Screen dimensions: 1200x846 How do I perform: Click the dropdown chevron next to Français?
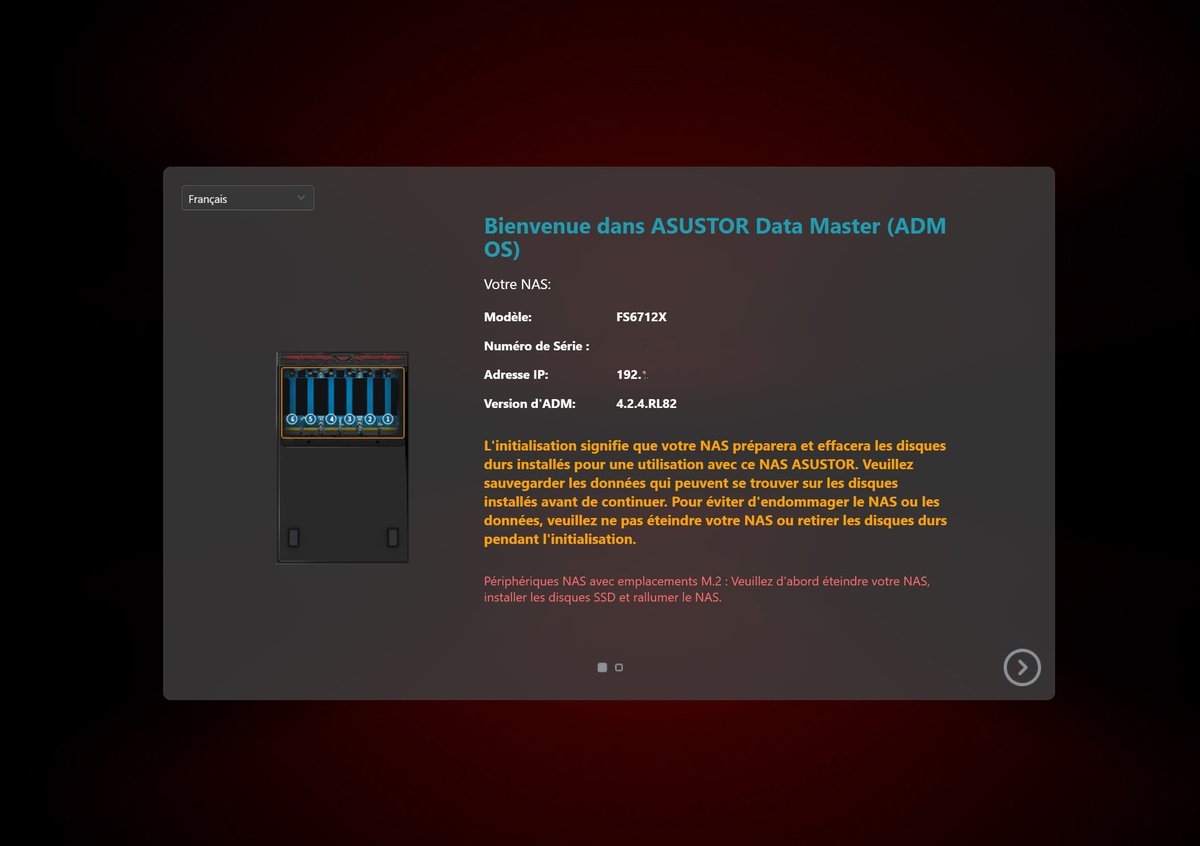(x=300, y=197)
